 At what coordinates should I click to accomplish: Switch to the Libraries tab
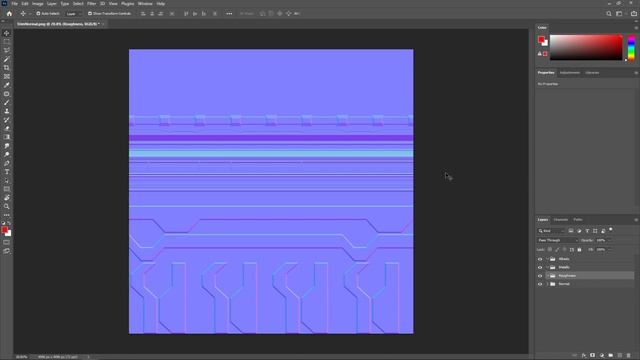[x=592, y=73]
